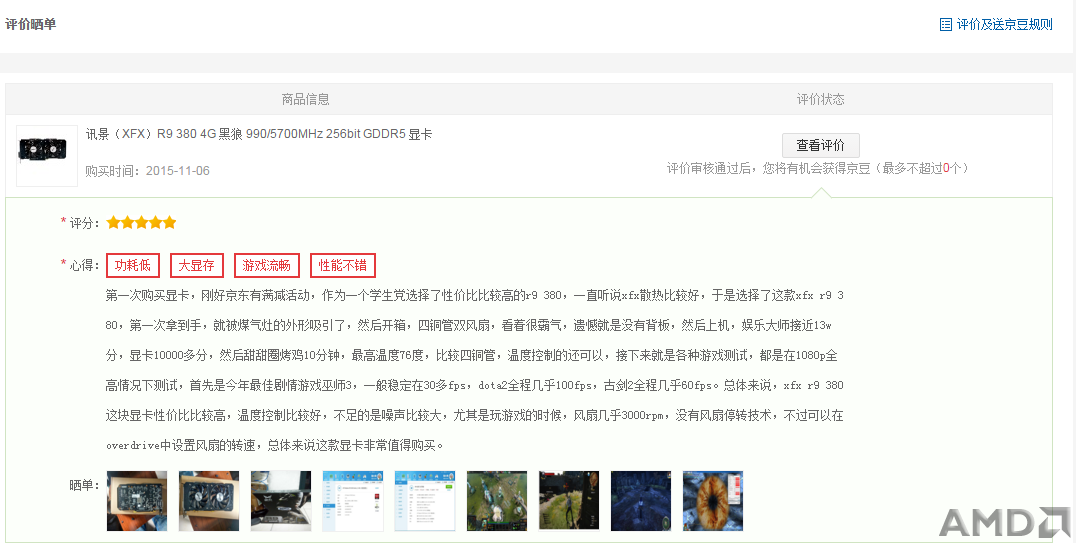Open fifth 晒单 benchmark screenshot thumbnail
Screen dimensions: 1076x543
click(425, 500)
